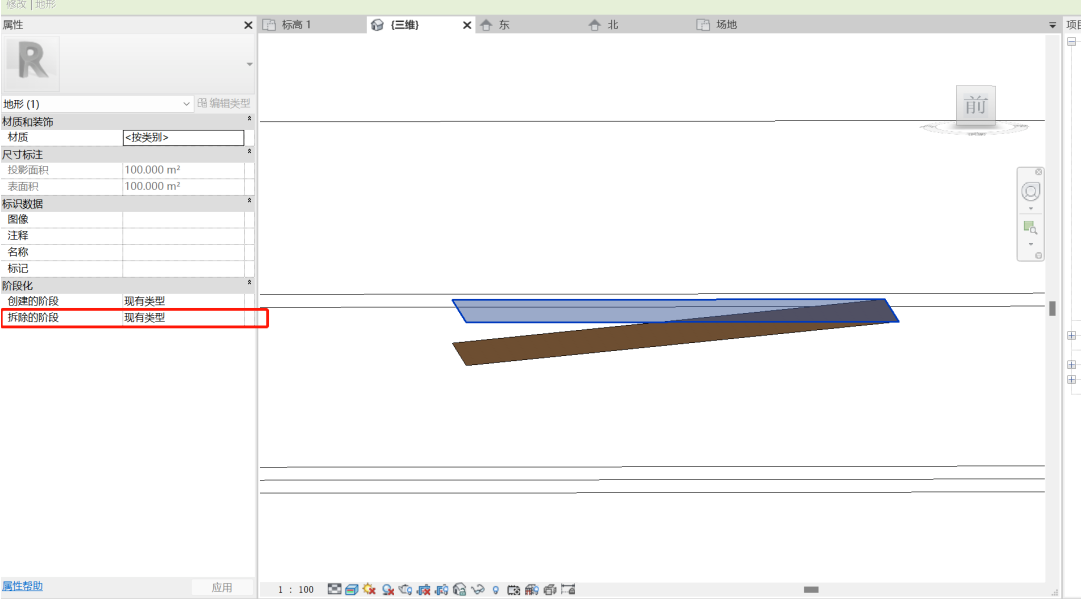Open the type selector dropdown arrow
This screenshot has width=1087, height=600.
[250, 64]
